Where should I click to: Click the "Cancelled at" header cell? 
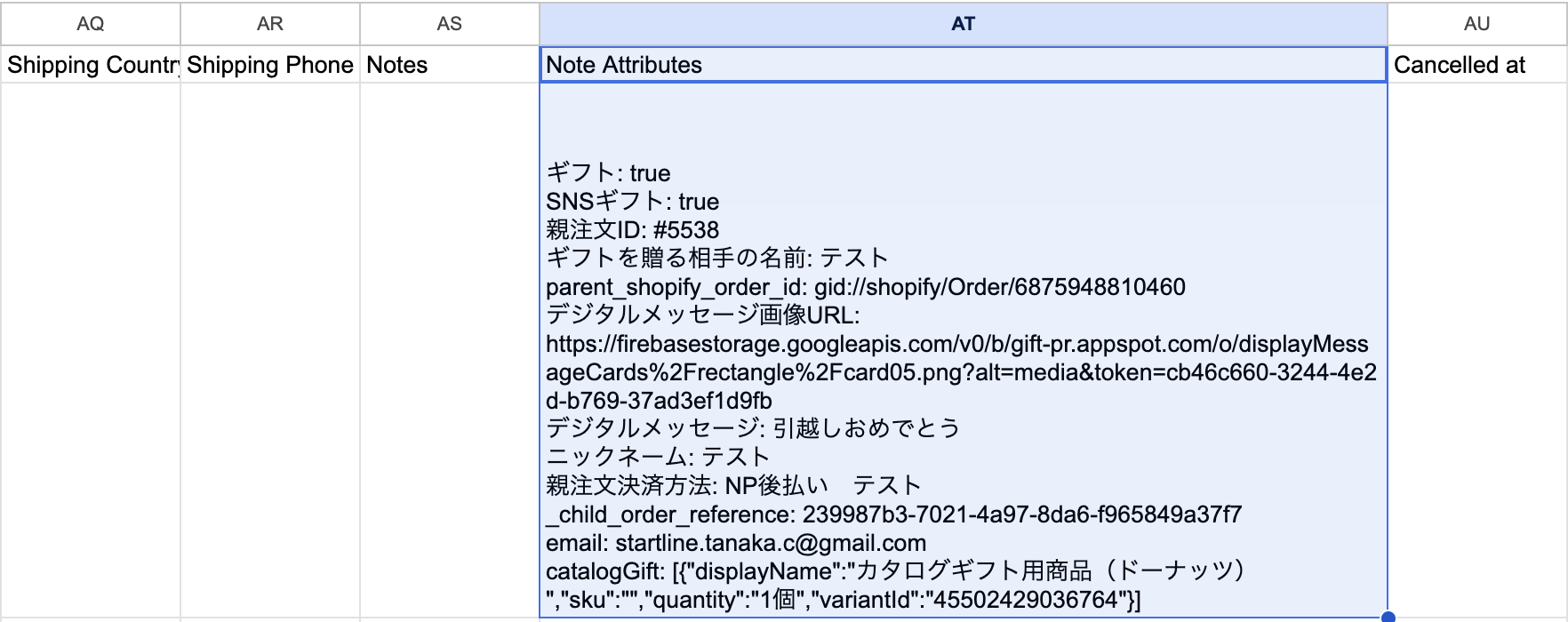pyautogui.click(x=1476, y=65)
